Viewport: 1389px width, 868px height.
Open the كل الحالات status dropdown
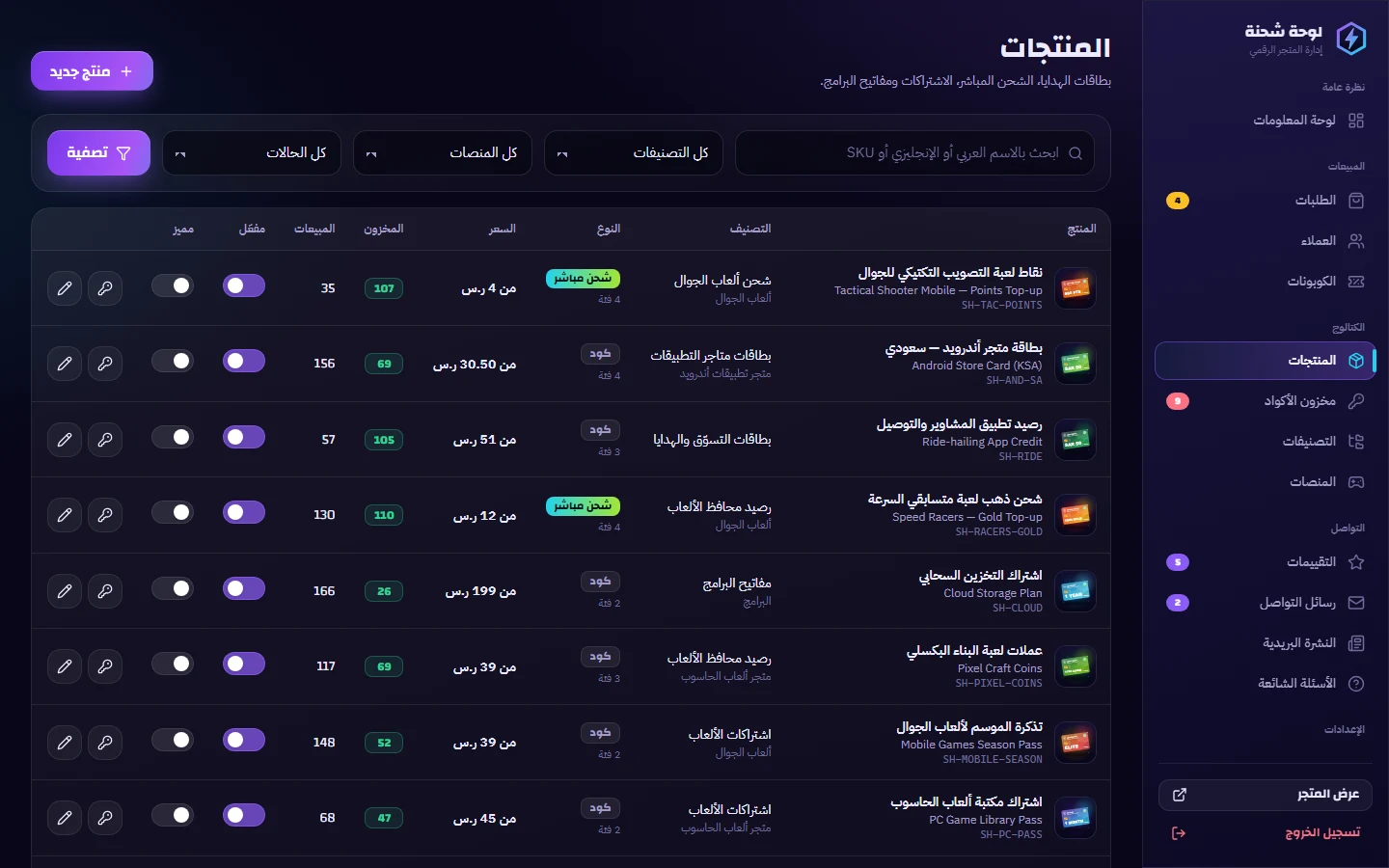(252, 153)
